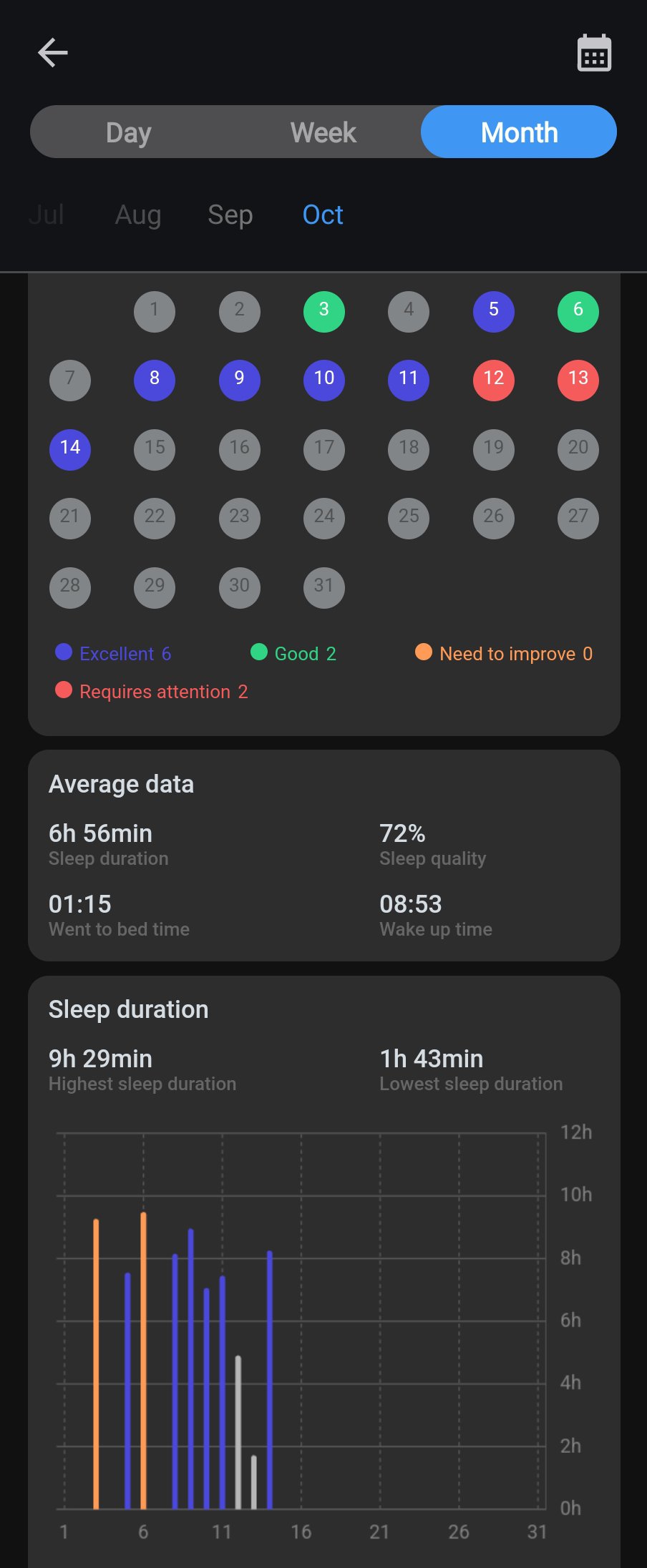Switch to the Day view

click(x=129, y=132)
